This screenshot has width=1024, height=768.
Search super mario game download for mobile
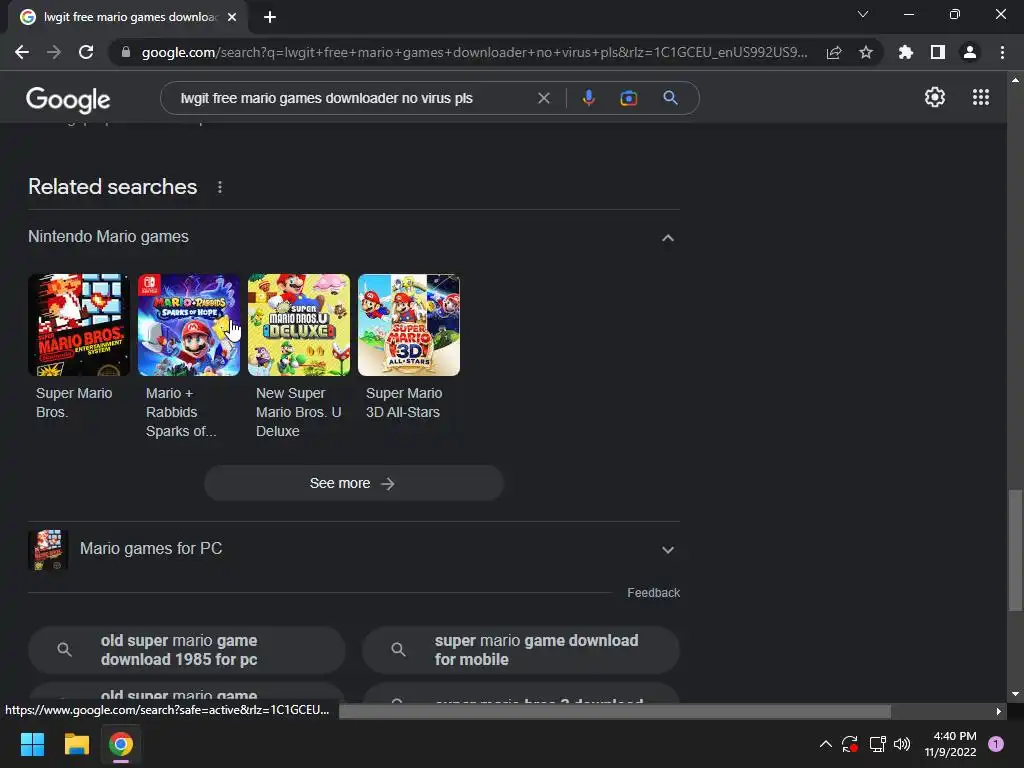(520, 650)
